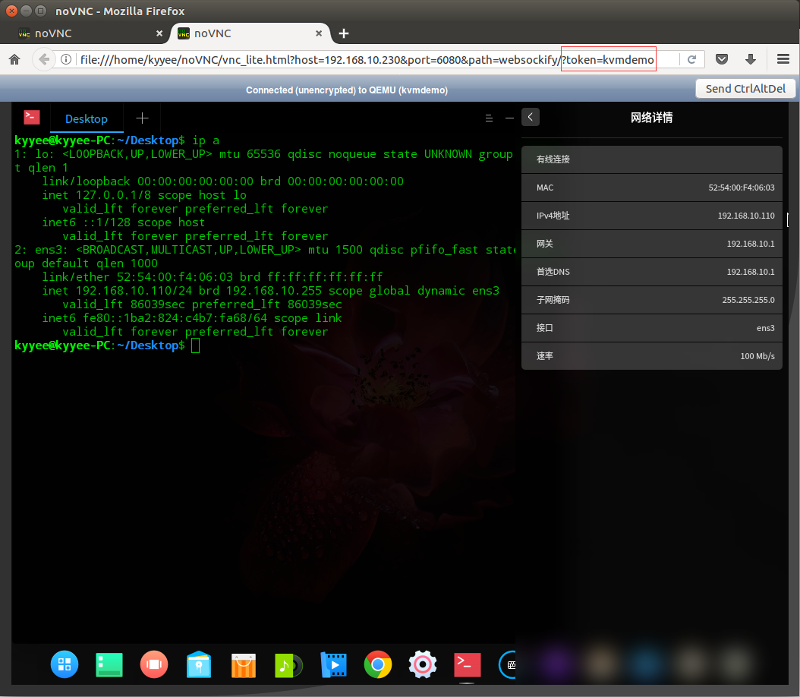This screenshot has width=800, height=697.
Task: Click the highlighted token=kvmdemo text in the URL
Action: pos(608,59)
